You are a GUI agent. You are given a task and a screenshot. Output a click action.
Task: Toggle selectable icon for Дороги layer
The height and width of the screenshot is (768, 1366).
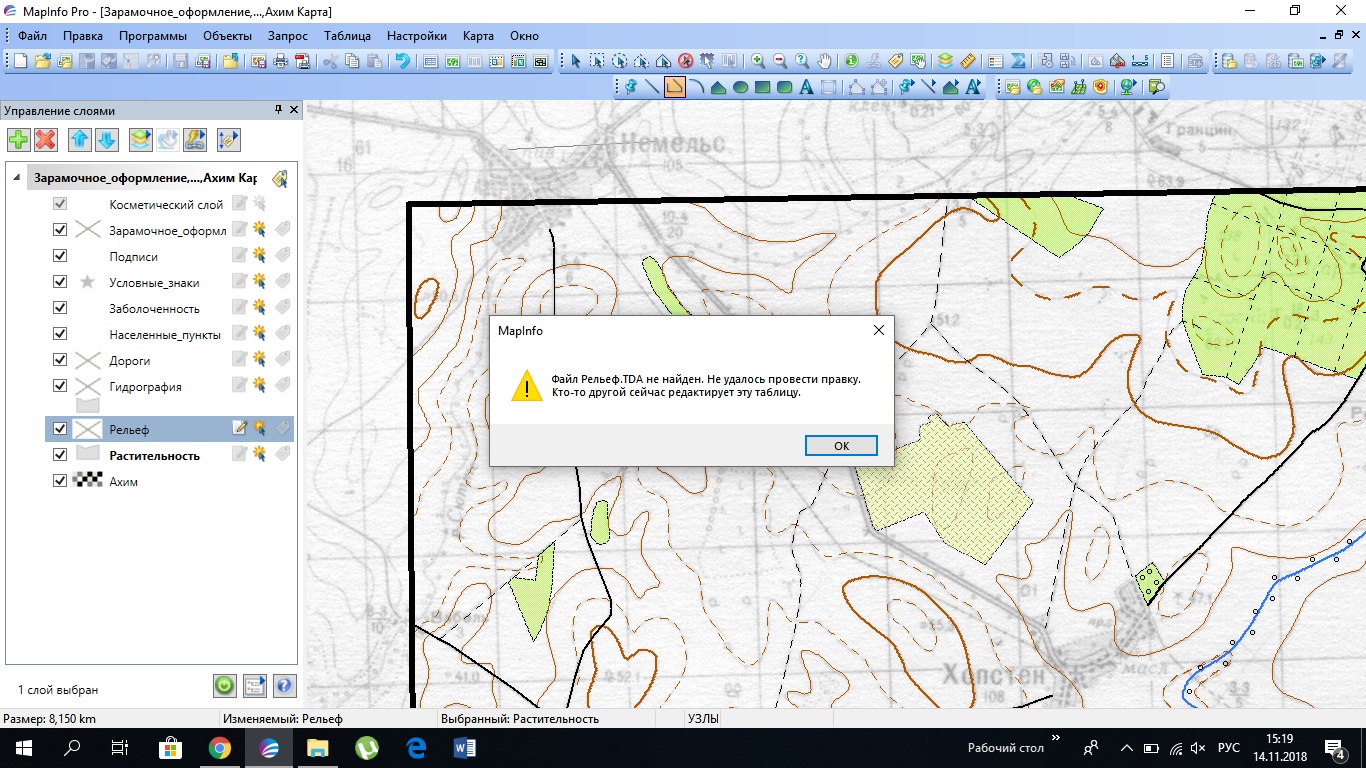pos(260,359)
